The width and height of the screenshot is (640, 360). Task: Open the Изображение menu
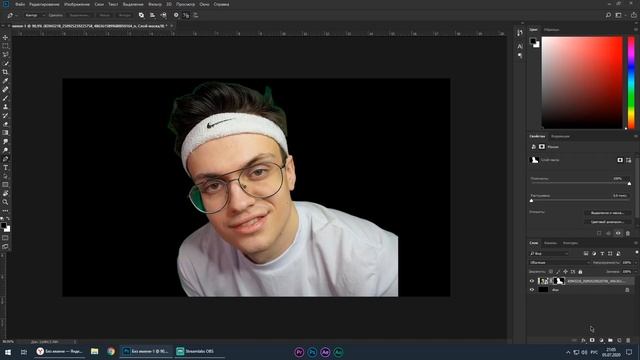coord(77,4)
